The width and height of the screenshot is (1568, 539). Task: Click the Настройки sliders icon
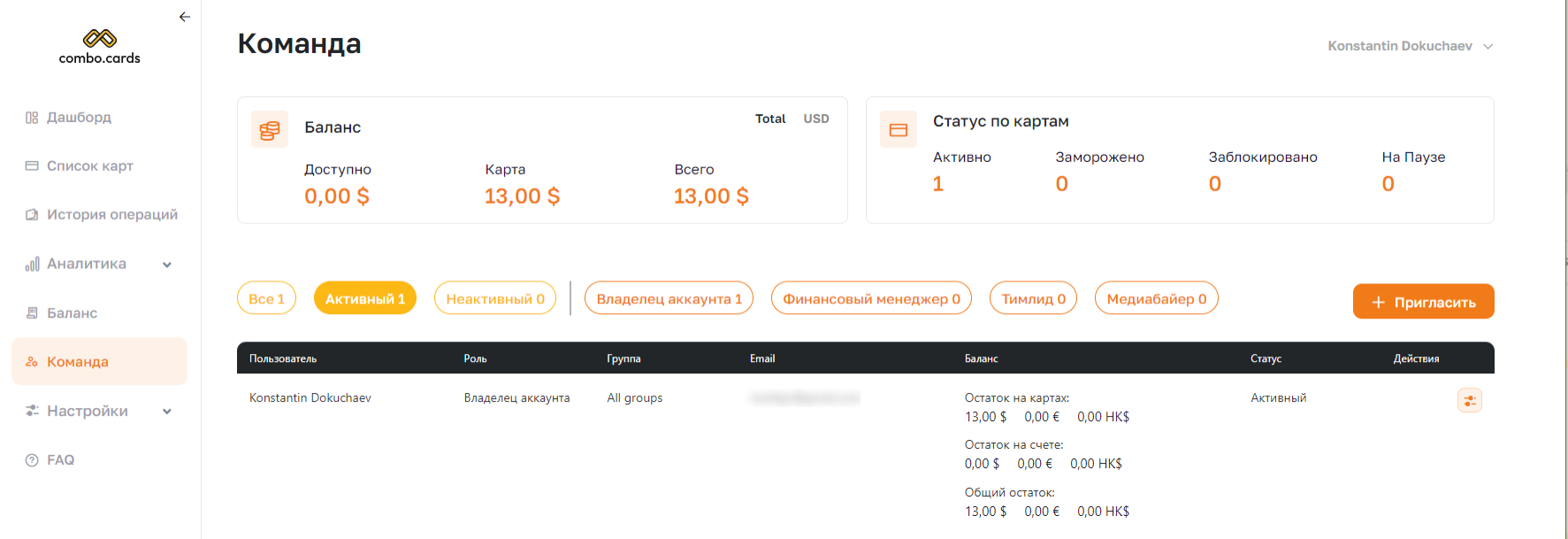point(32,411)
